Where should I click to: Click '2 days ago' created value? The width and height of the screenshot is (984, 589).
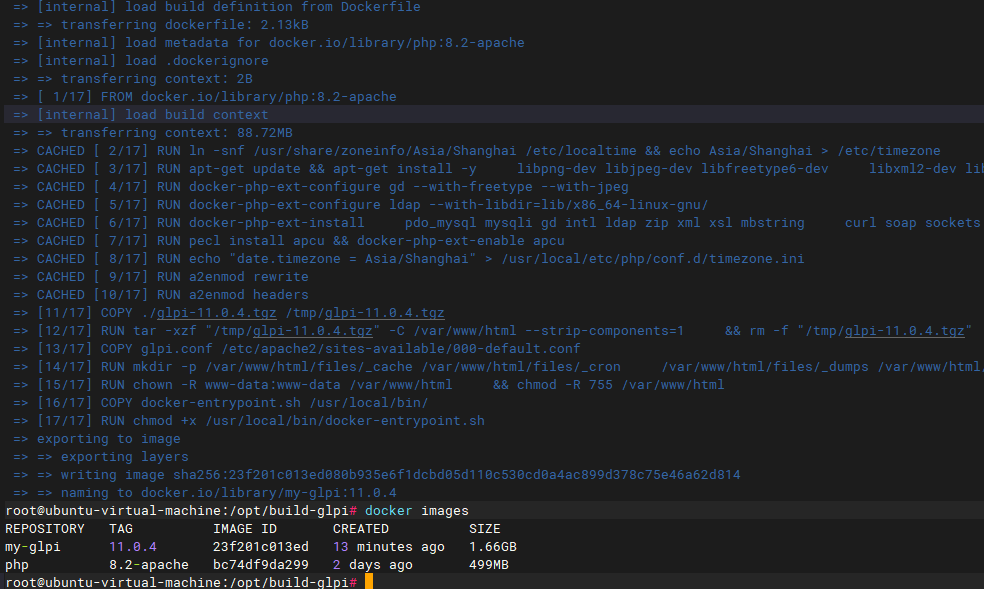[373, 565]
